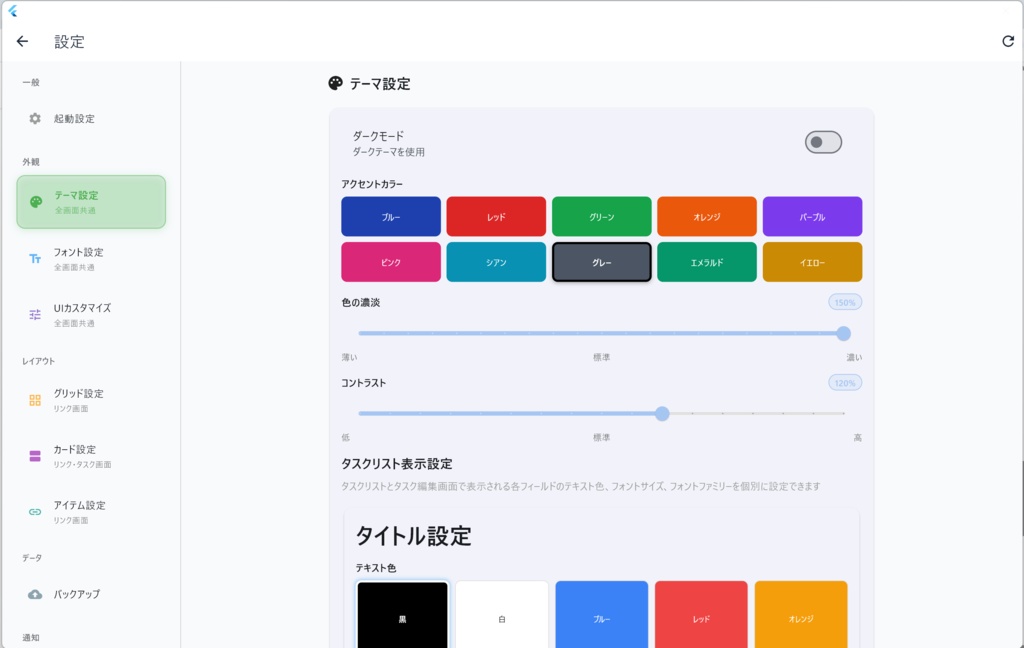This screenshot has height=648, width=1024.
Task: Select the ピンク accent color
Action: pos(390,262)
